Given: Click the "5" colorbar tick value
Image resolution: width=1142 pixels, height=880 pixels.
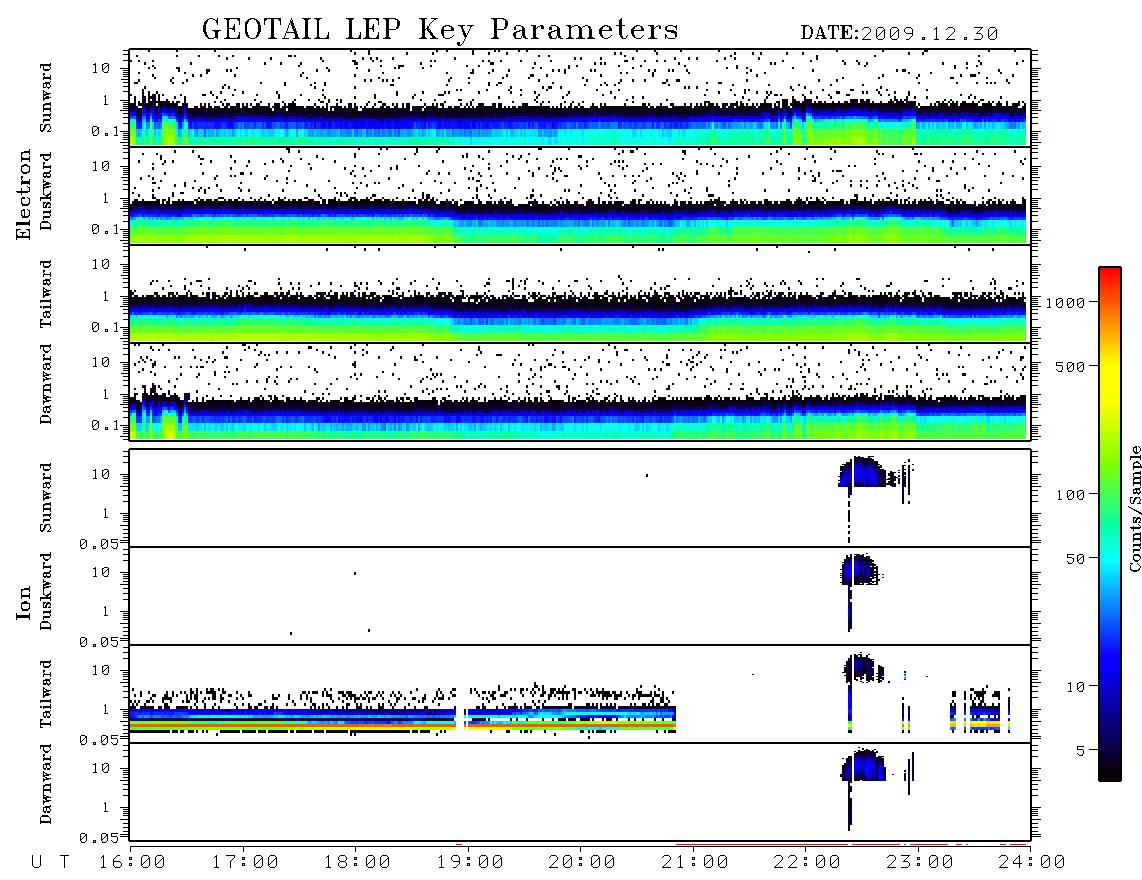Looking at the screenshot, I should pyautogui.click(x=1081, y=751).
